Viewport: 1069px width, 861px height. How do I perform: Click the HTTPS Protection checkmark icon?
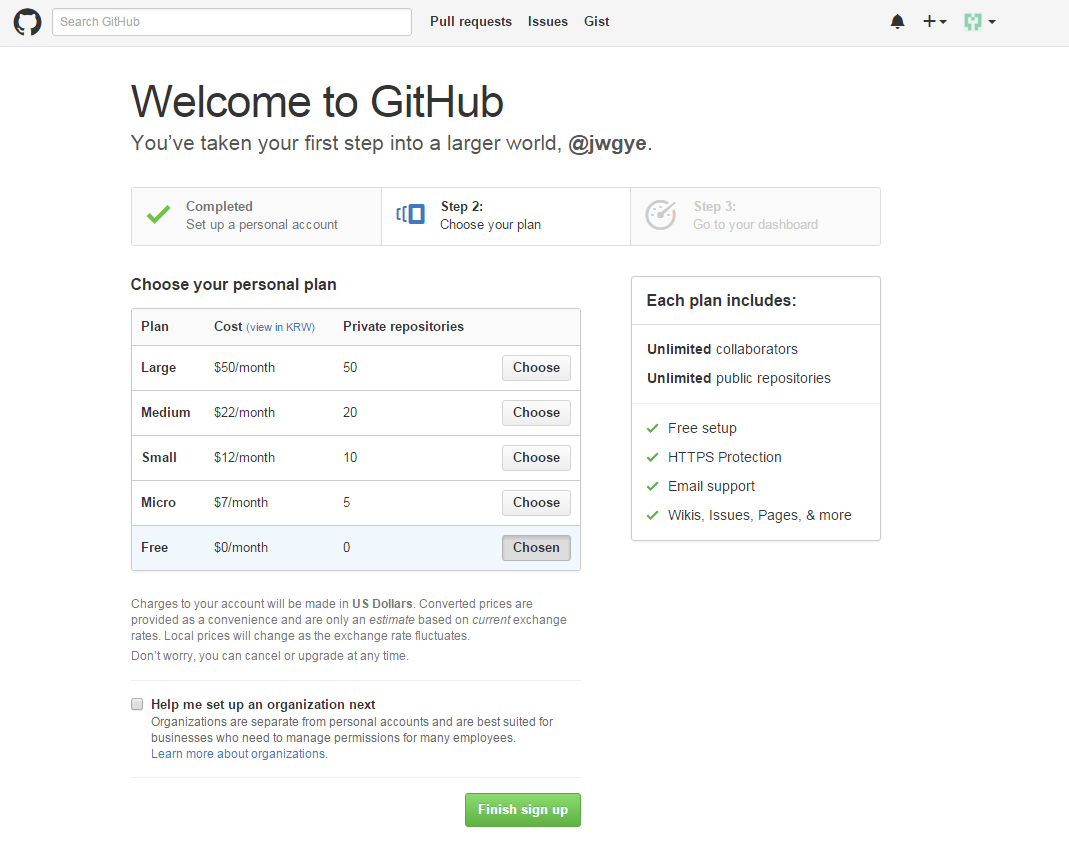coord(652,457)
